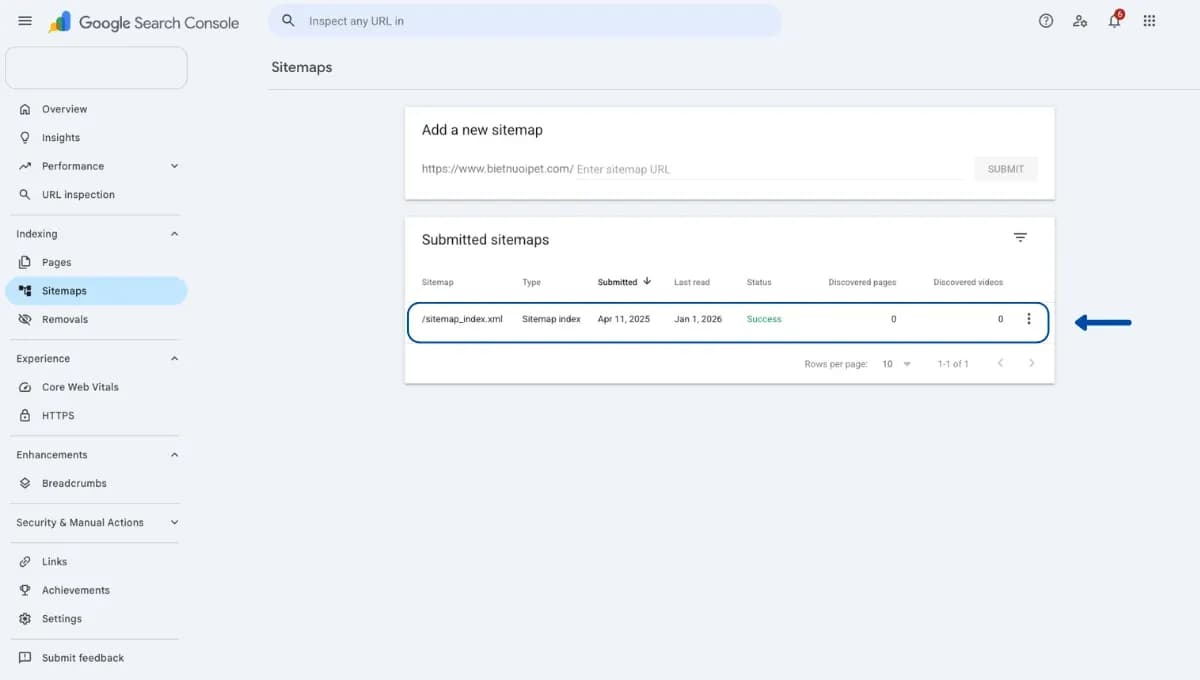This screenshot has width=1200, height=680.
Task: Click the Sitemaps tree icon
Action: [x=25, y=291]
